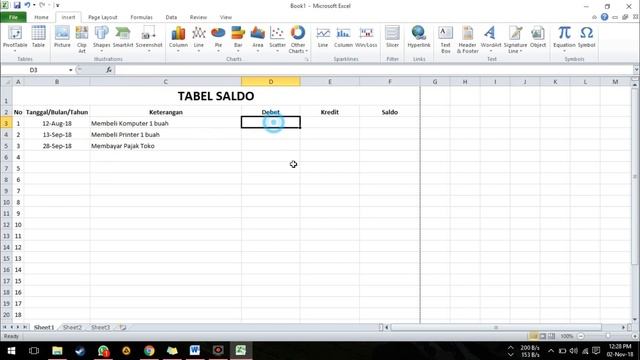Insert a new worksheet tab

[122, 327]
